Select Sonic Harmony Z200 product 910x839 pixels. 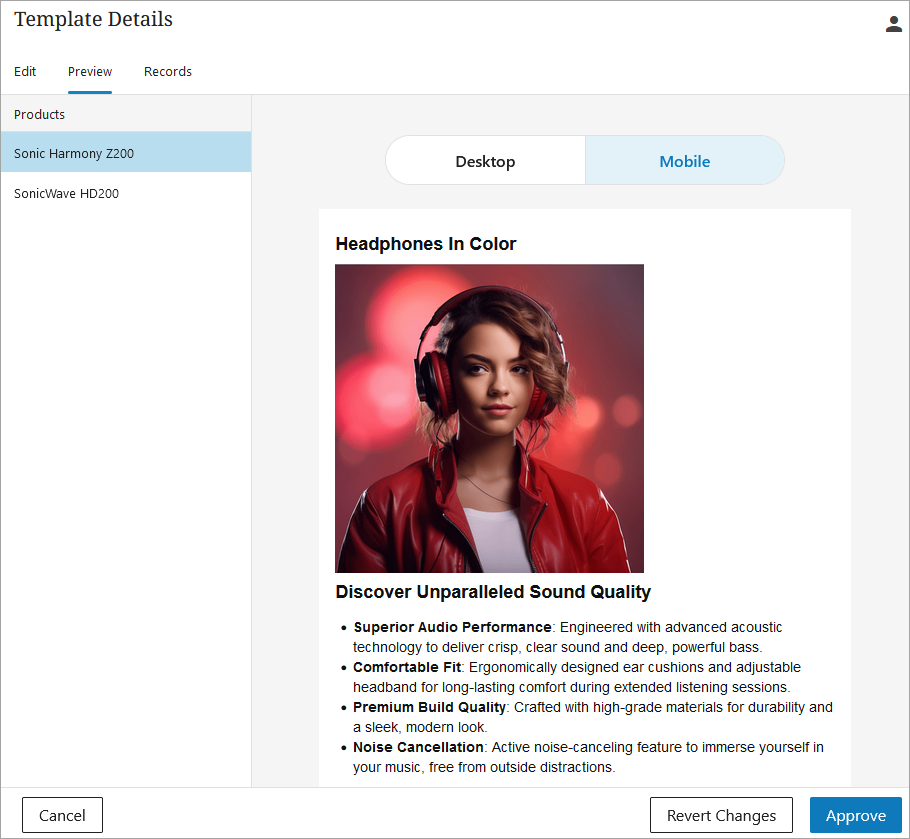(74, 154)
